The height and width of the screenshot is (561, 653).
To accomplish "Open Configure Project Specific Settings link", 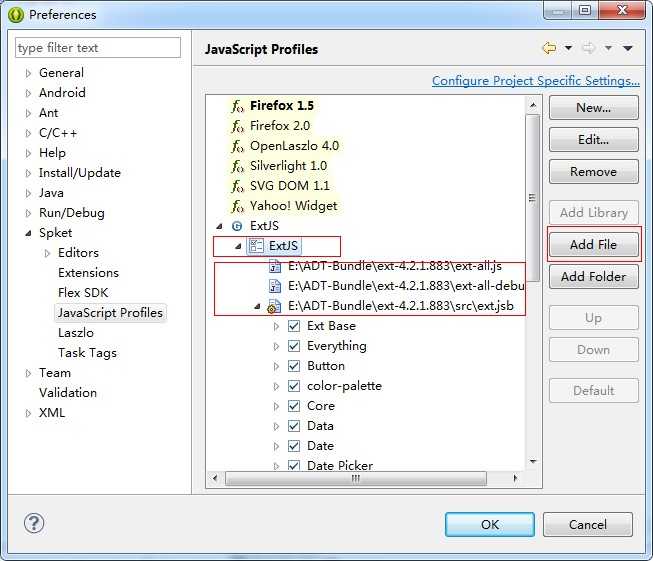I will pyautogui.click(x=536, y=81).
